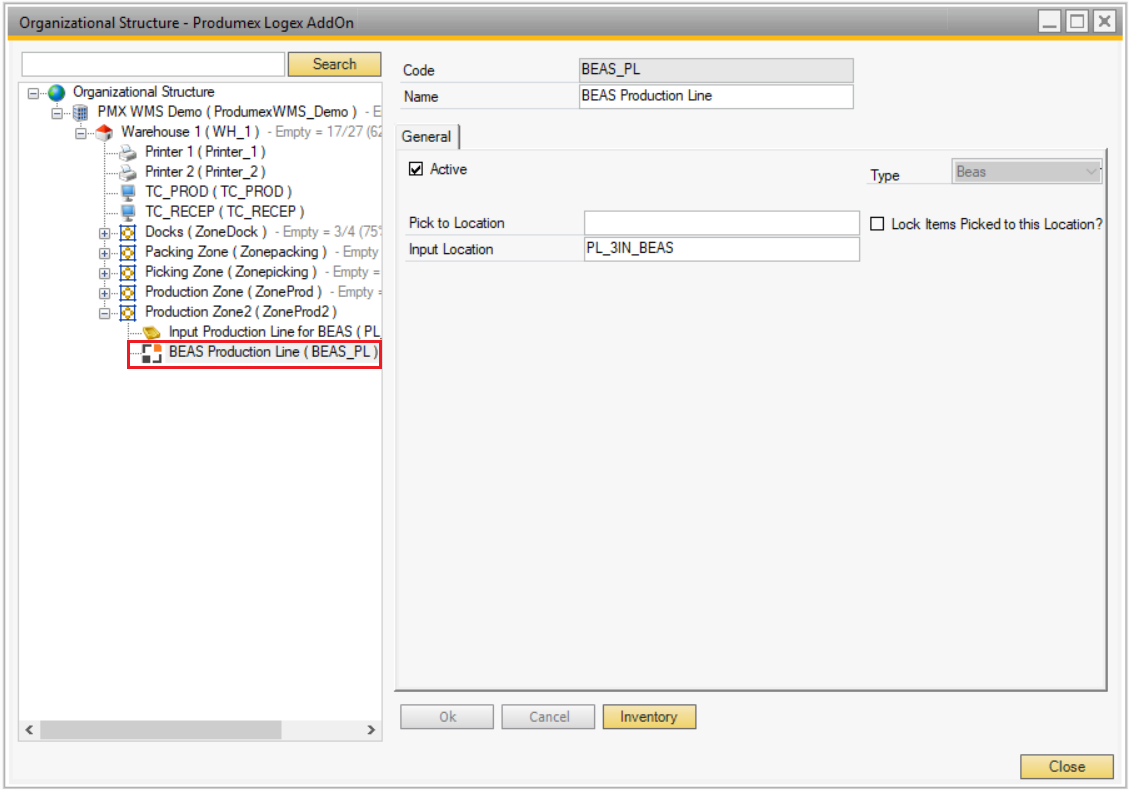
Task: Expand the Production Zone (ZoneProd) node
Action: [104, 293]
